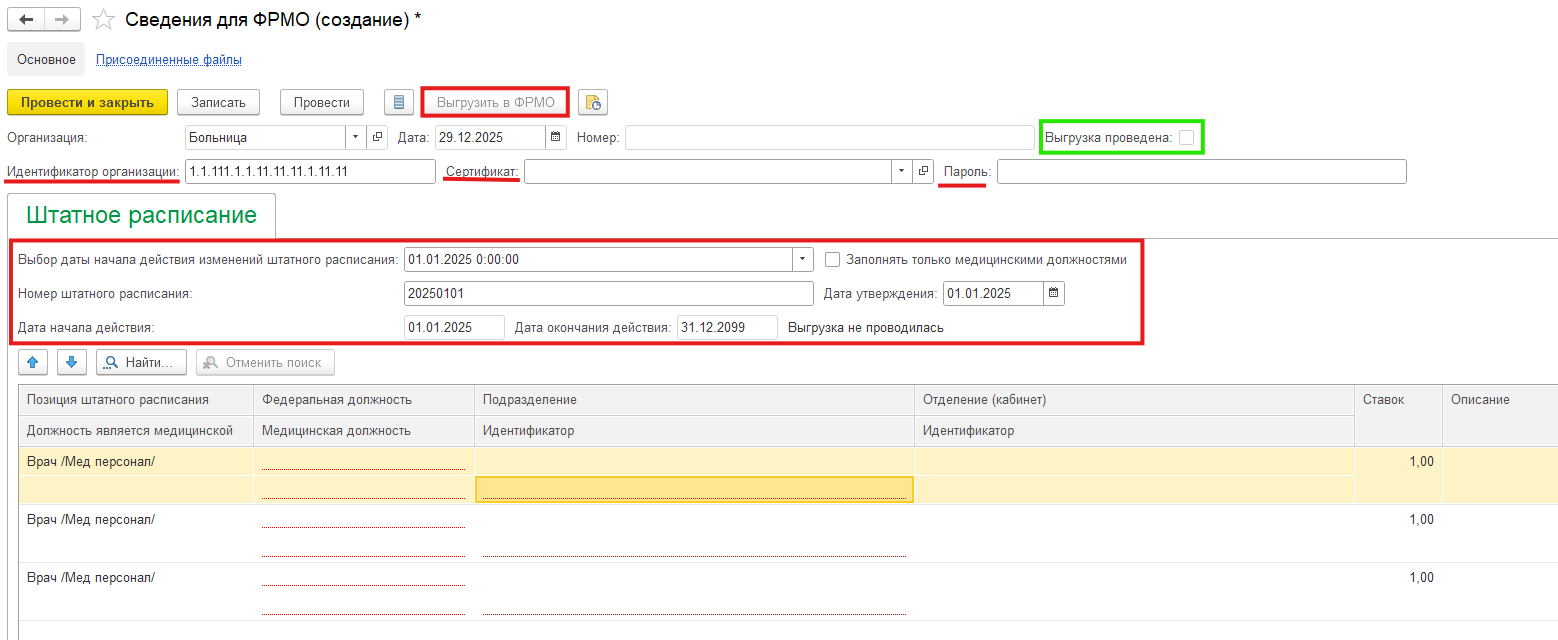Click Записать button
The image size is (1558, 640).
pyautogui.click(x=218, y=102)
